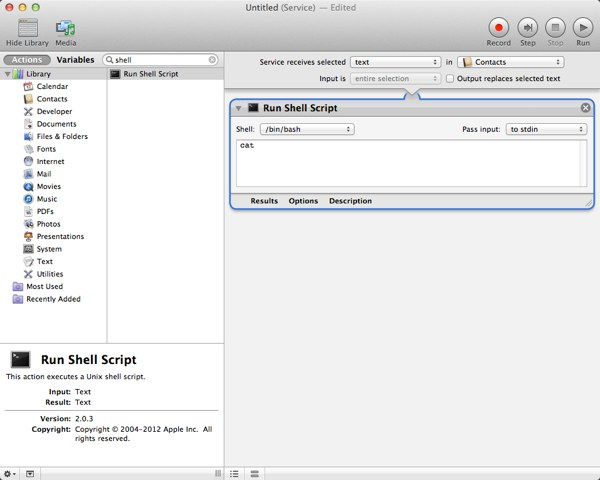Select Movies category in library

(x=42, y=186)
